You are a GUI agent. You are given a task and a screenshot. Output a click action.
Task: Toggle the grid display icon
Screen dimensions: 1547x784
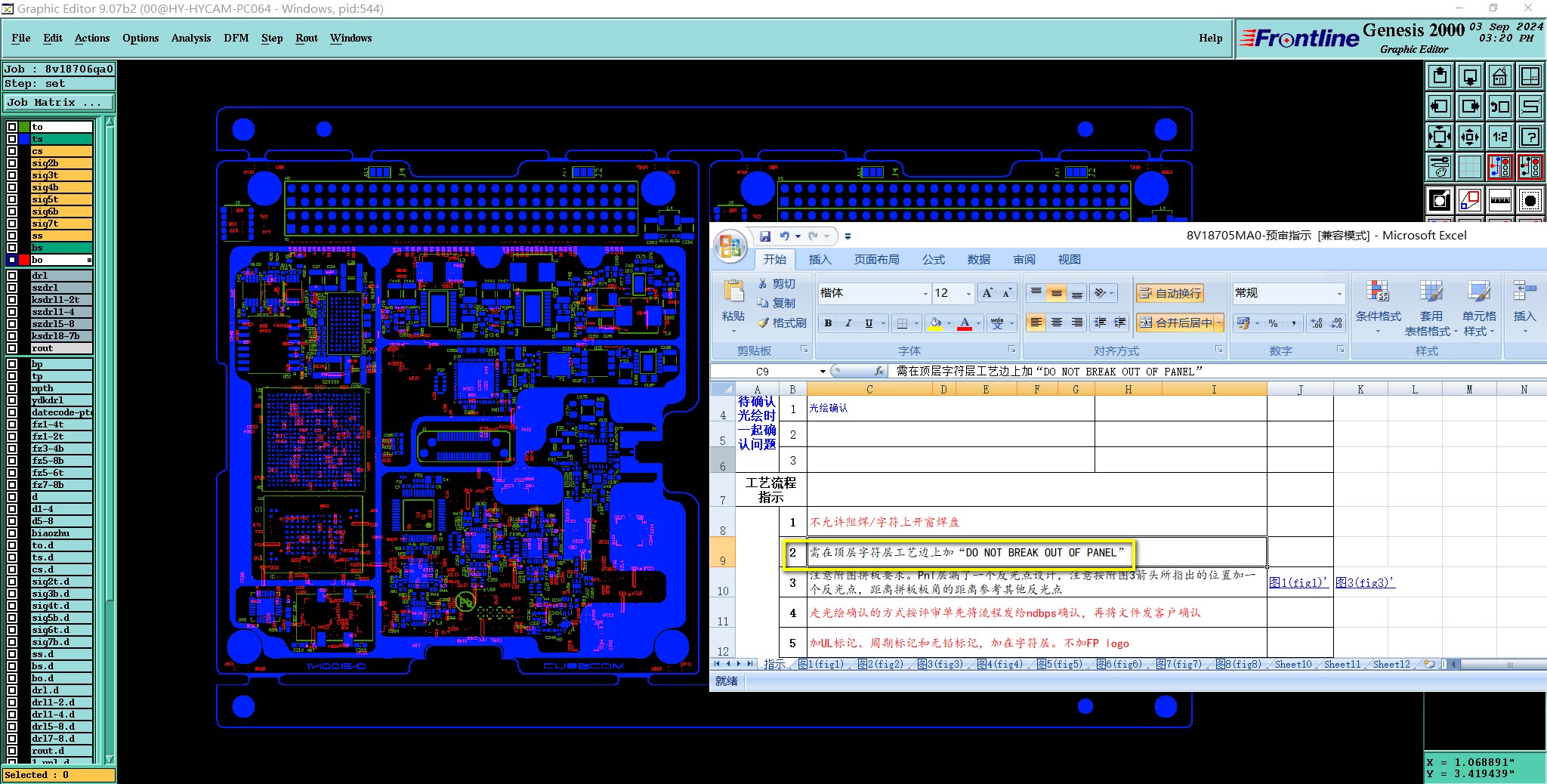point(1470,167)
